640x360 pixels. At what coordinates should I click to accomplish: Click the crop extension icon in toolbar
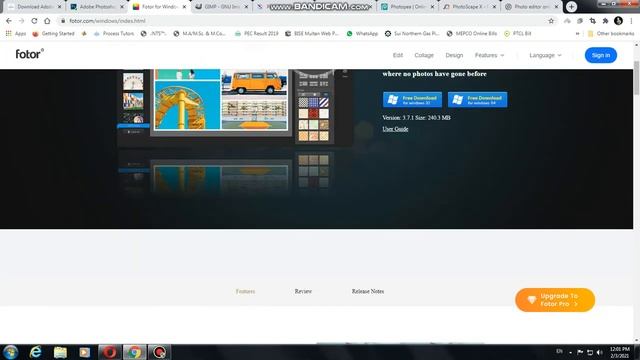[593, 21]
